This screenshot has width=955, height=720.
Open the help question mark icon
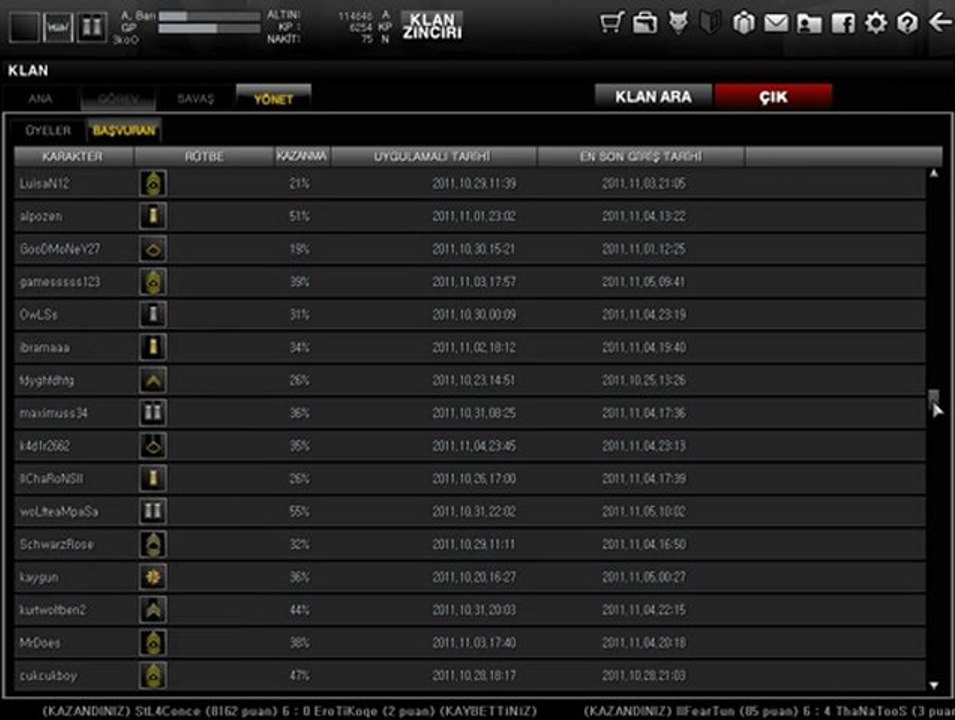click(907, 24)
